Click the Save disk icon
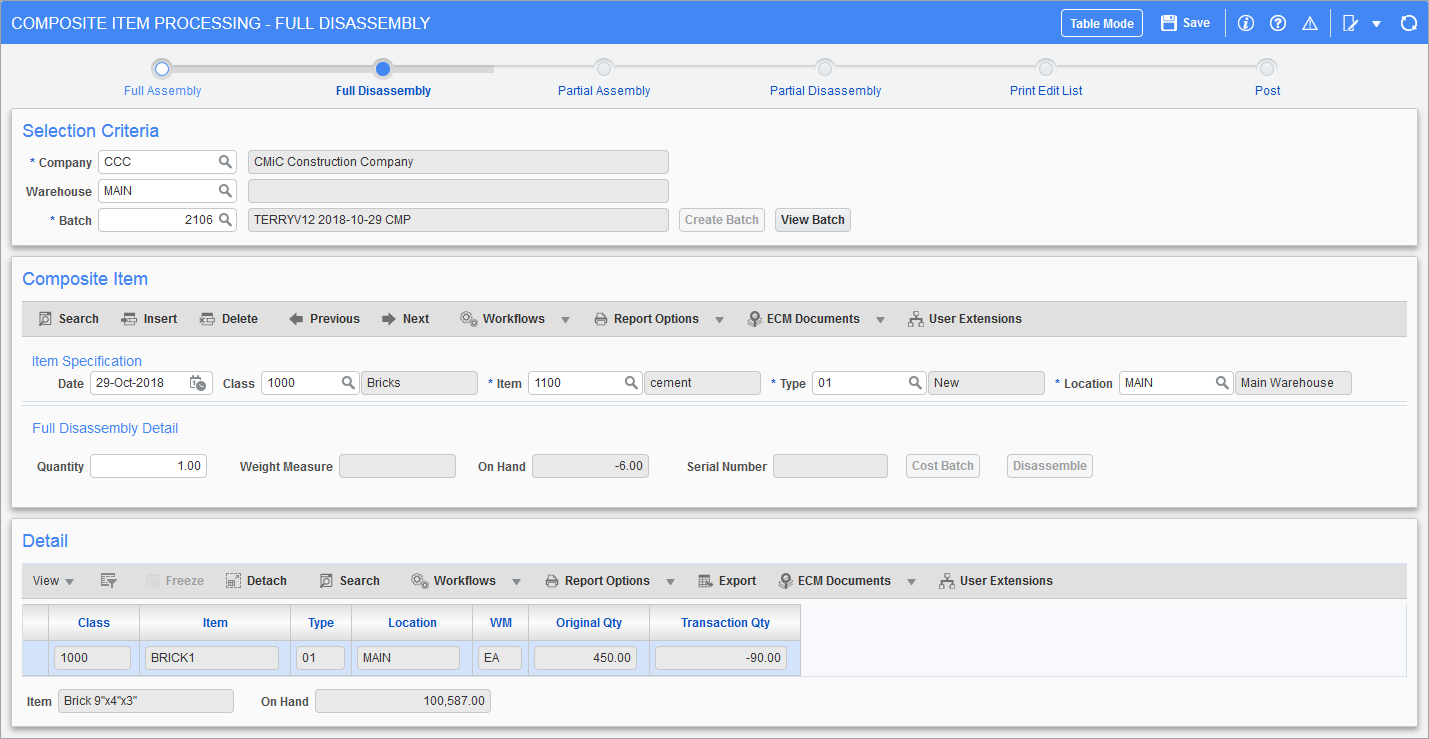1429x739 pixels. tap(1168, 23)
